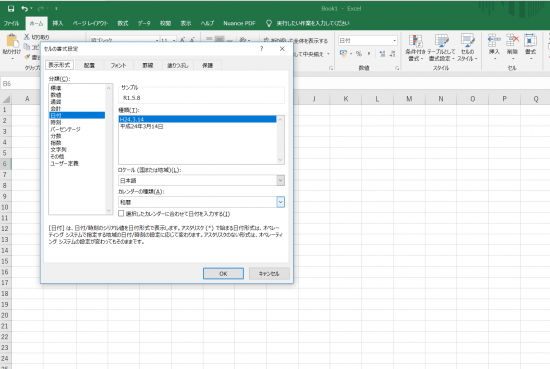Select the 表示形式 (Number) dialog tab
The height and width of the screenshot is (369, 550).
coord(59,65)
